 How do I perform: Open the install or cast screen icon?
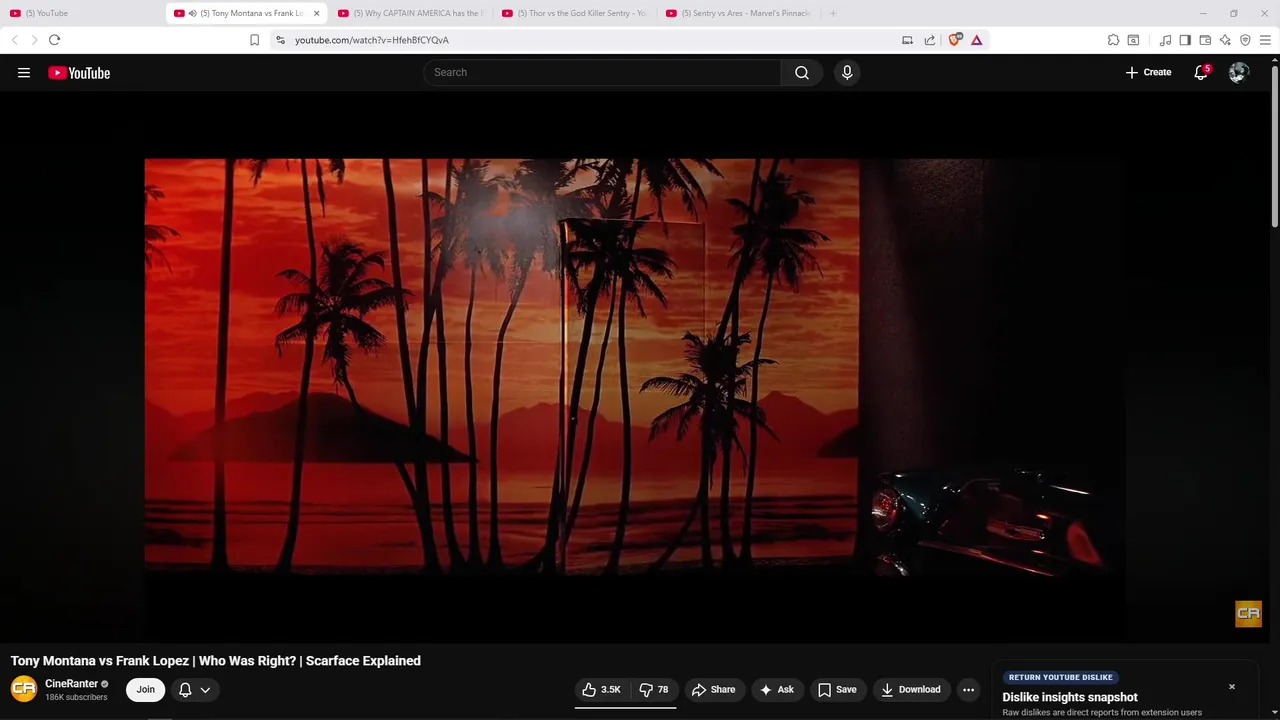tap(907, 40)
